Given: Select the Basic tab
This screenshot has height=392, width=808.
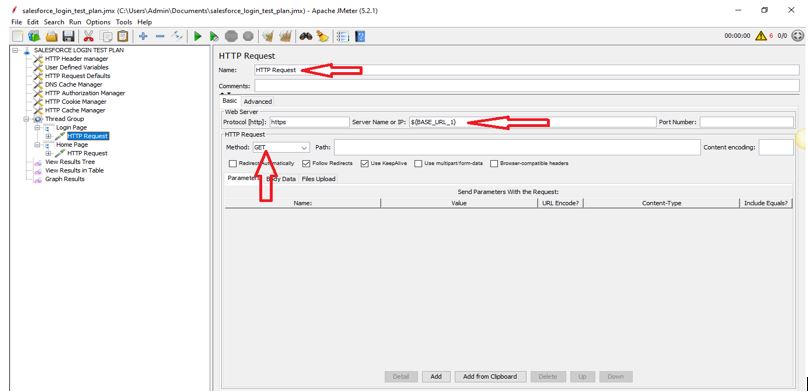Looking at the screenshot, I should 229,101.
